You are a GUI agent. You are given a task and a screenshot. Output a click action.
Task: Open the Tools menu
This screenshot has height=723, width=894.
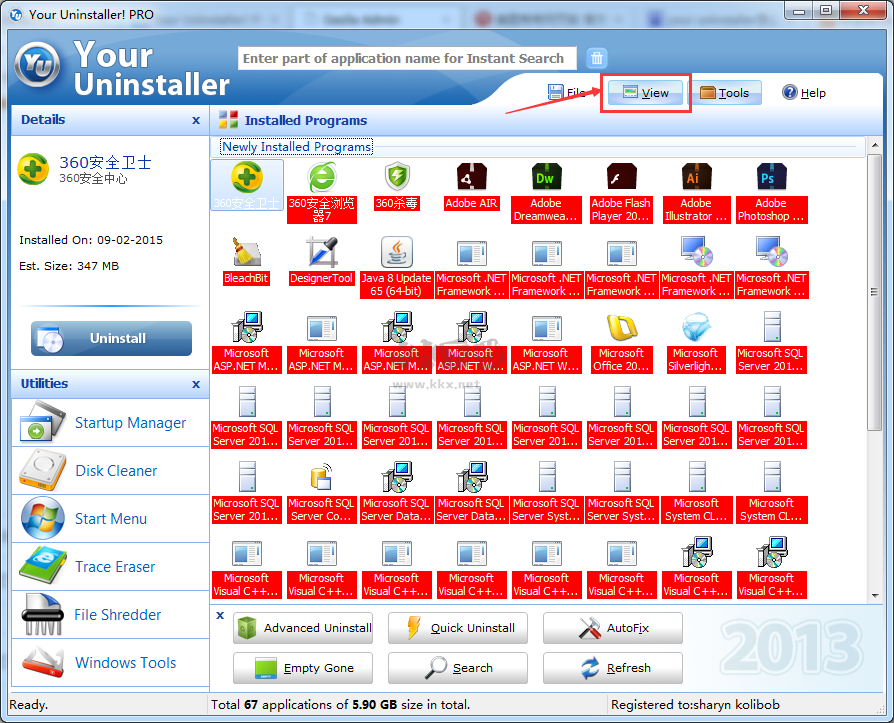point(726,92)
